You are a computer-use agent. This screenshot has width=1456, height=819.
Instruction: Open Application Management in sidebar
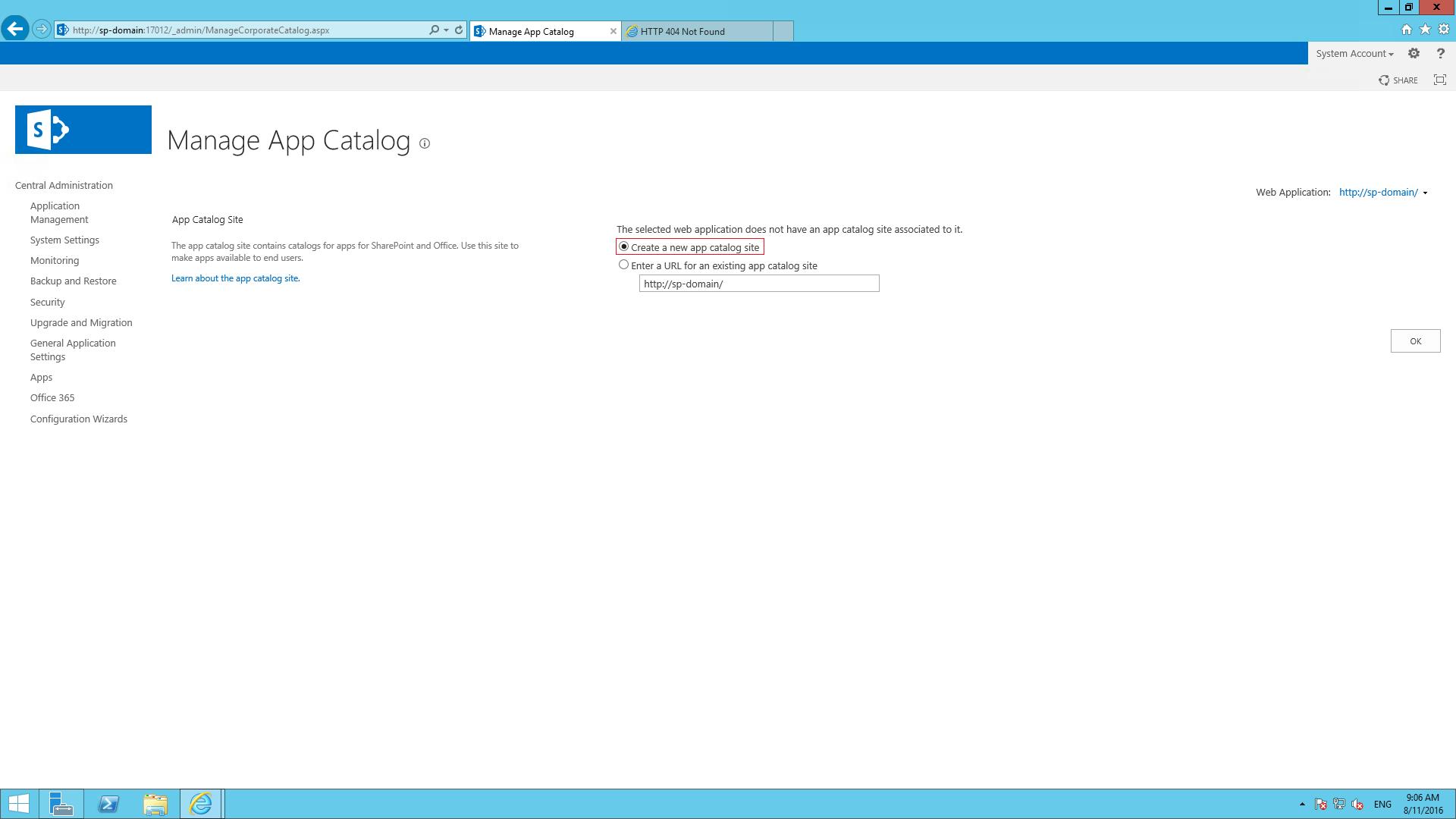point(59,213)
